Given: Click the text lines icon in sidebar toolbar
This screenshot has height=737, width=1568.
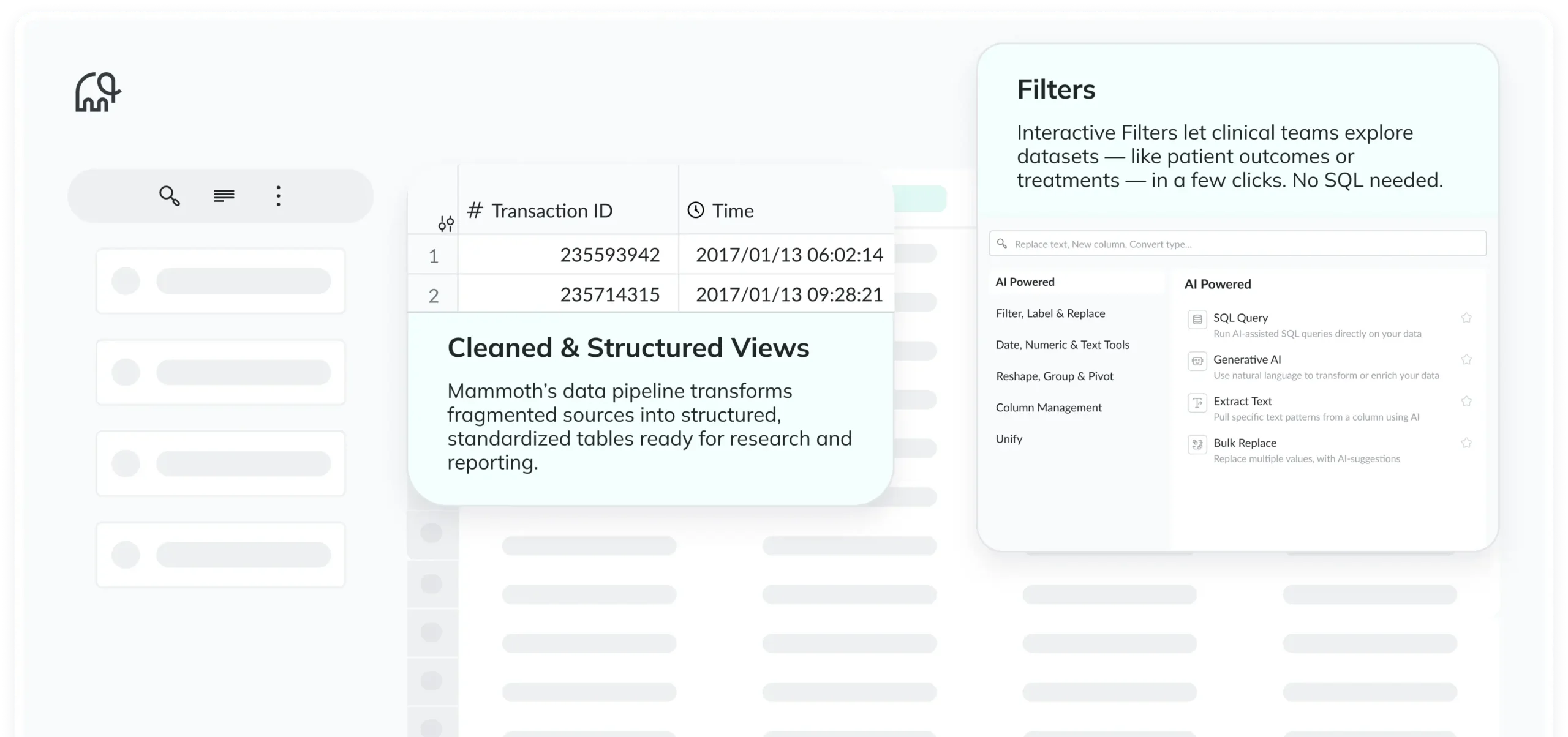Looking at the screenshot, I should pos(224,196).
